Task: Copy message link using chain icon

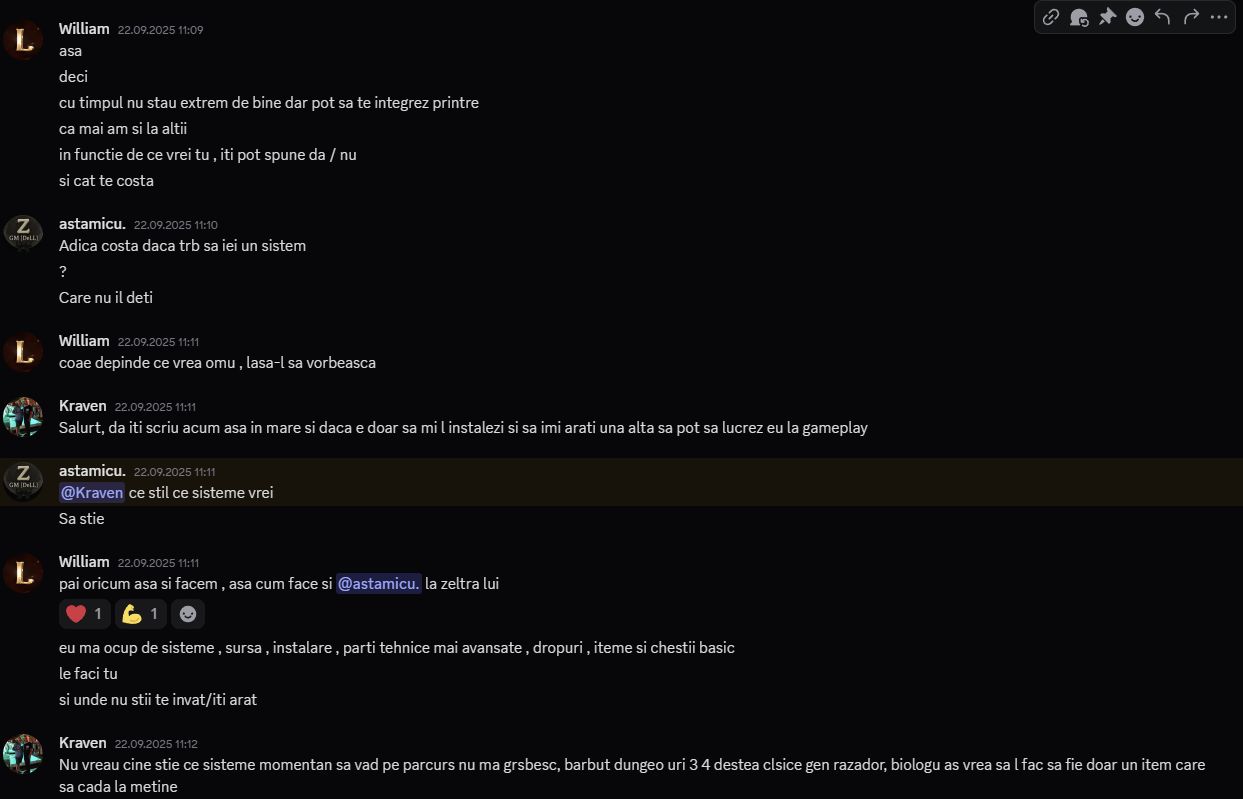Action: point(1051,17)
